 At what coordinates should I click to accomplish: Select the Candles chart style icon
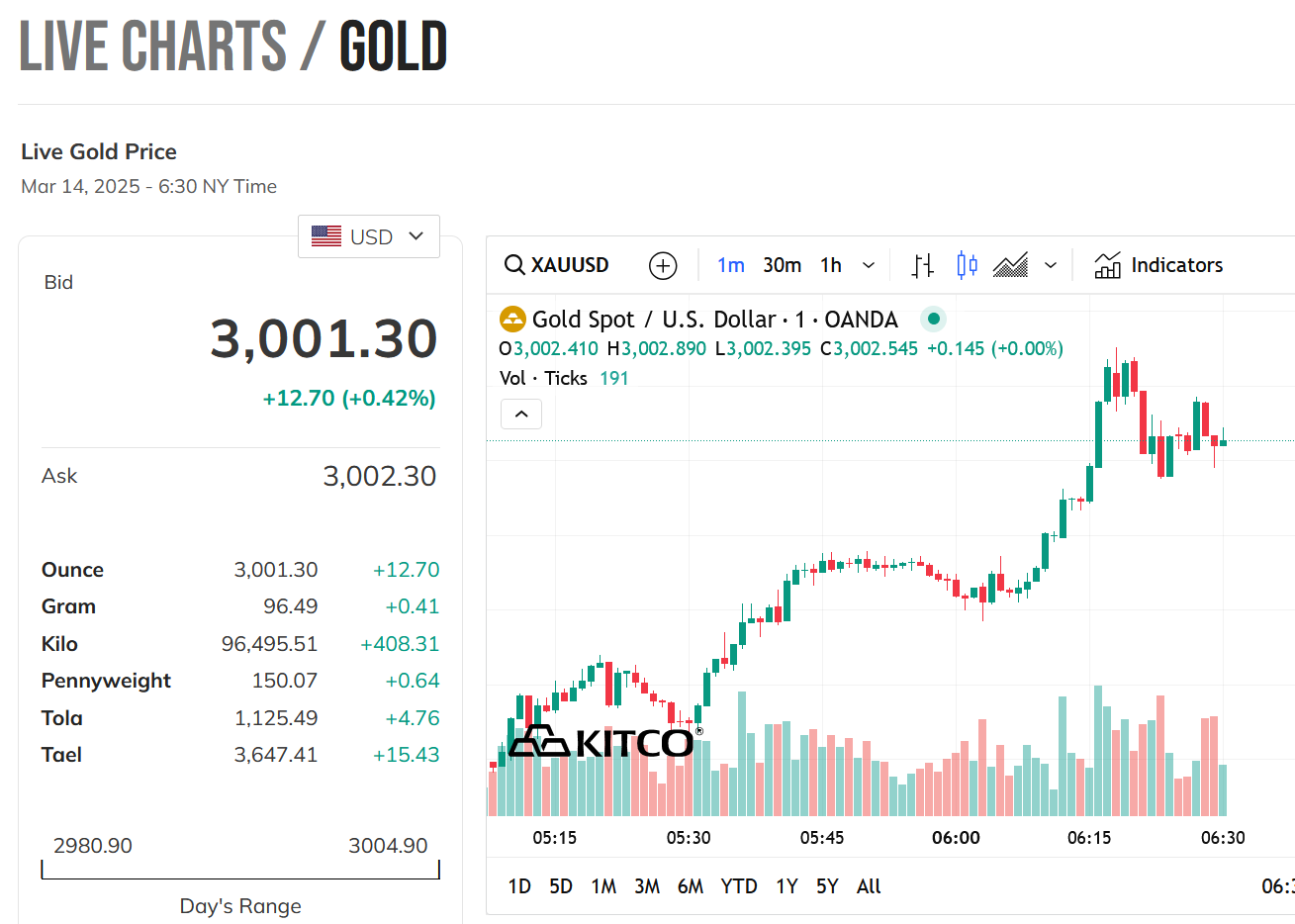pos(967,265)
